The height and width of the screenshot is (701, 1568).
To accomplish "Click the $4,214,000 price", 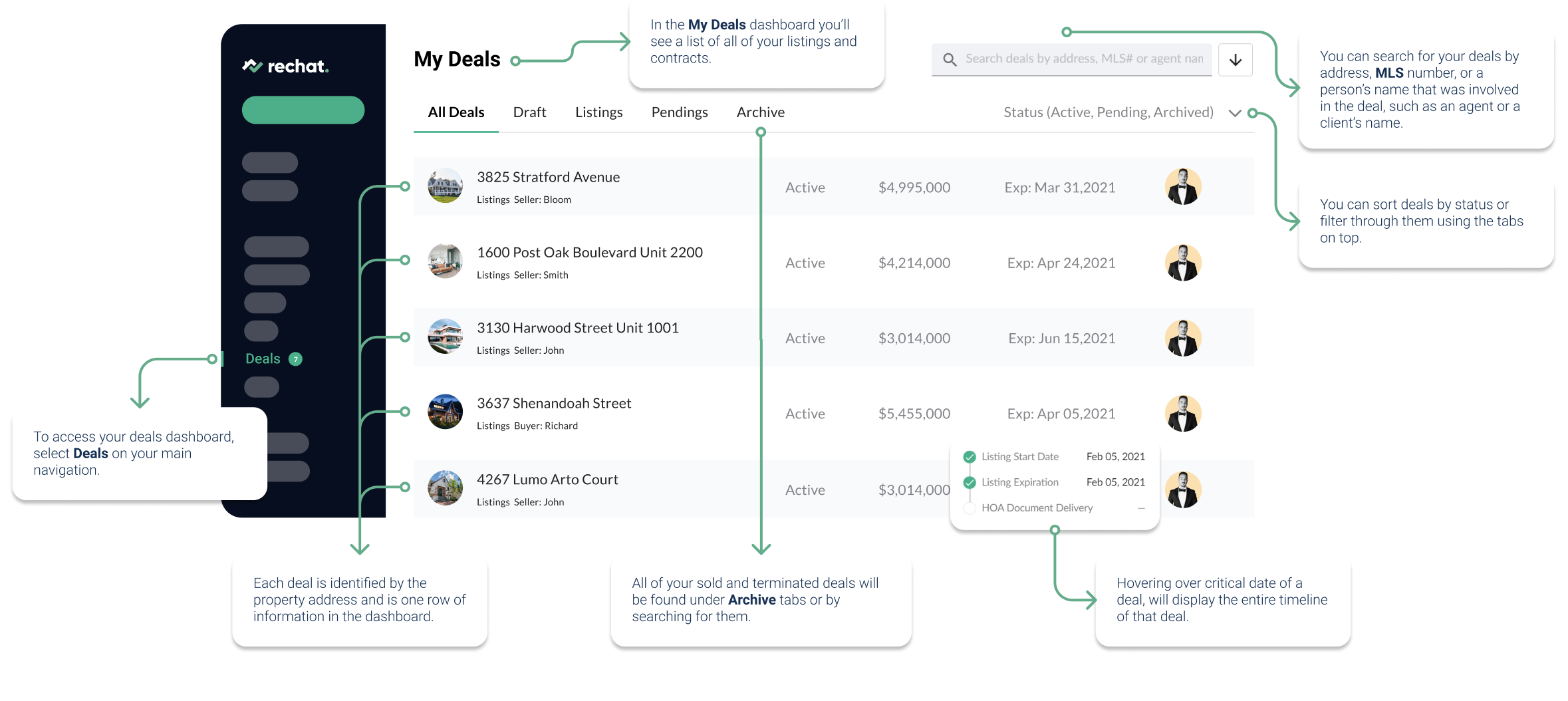I will pyautogui.click(x=914, y=263).
